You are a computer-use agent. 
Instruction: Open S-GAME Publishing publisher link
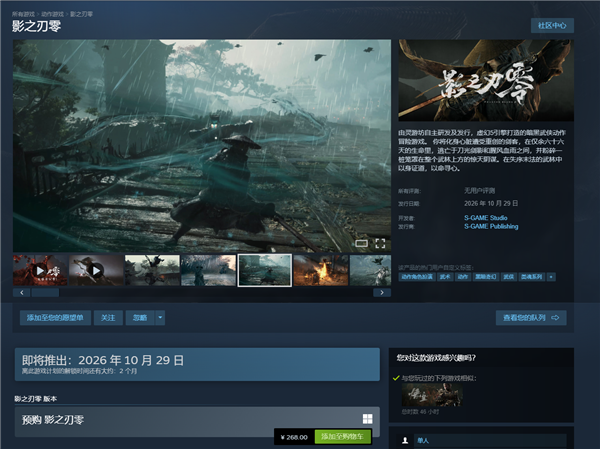pos(491,227)
